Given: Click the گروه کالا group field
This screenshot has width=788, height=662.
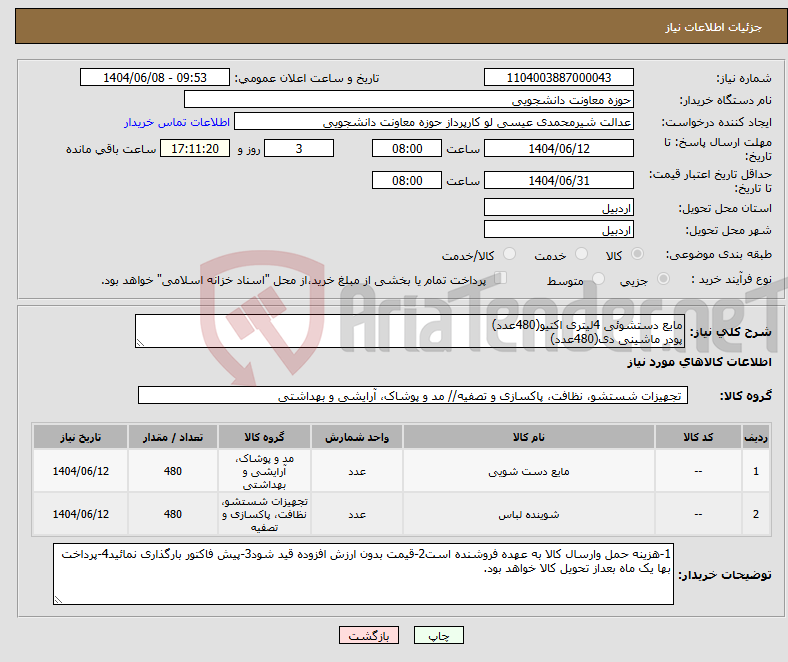Looking at the screenshot, I should 413,395.
